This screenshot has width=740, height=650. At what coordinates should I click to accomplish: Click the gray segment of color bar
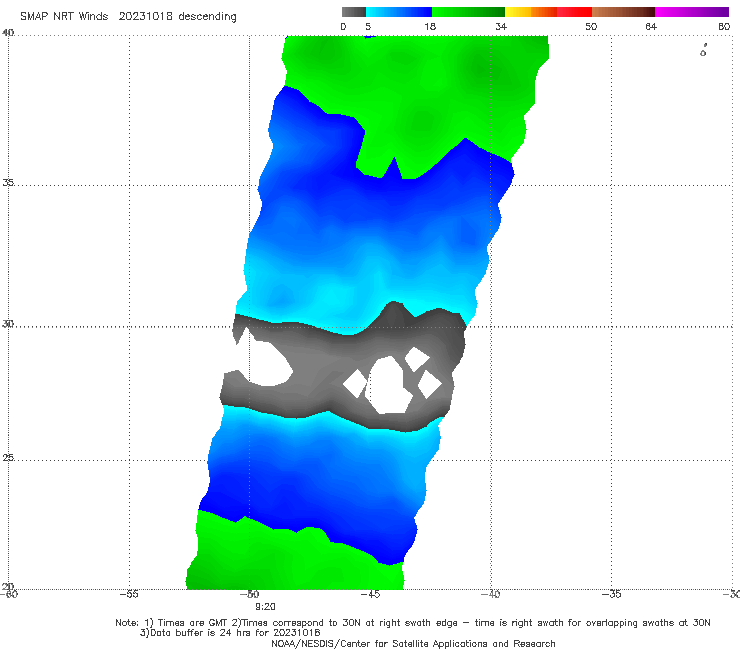354,12
